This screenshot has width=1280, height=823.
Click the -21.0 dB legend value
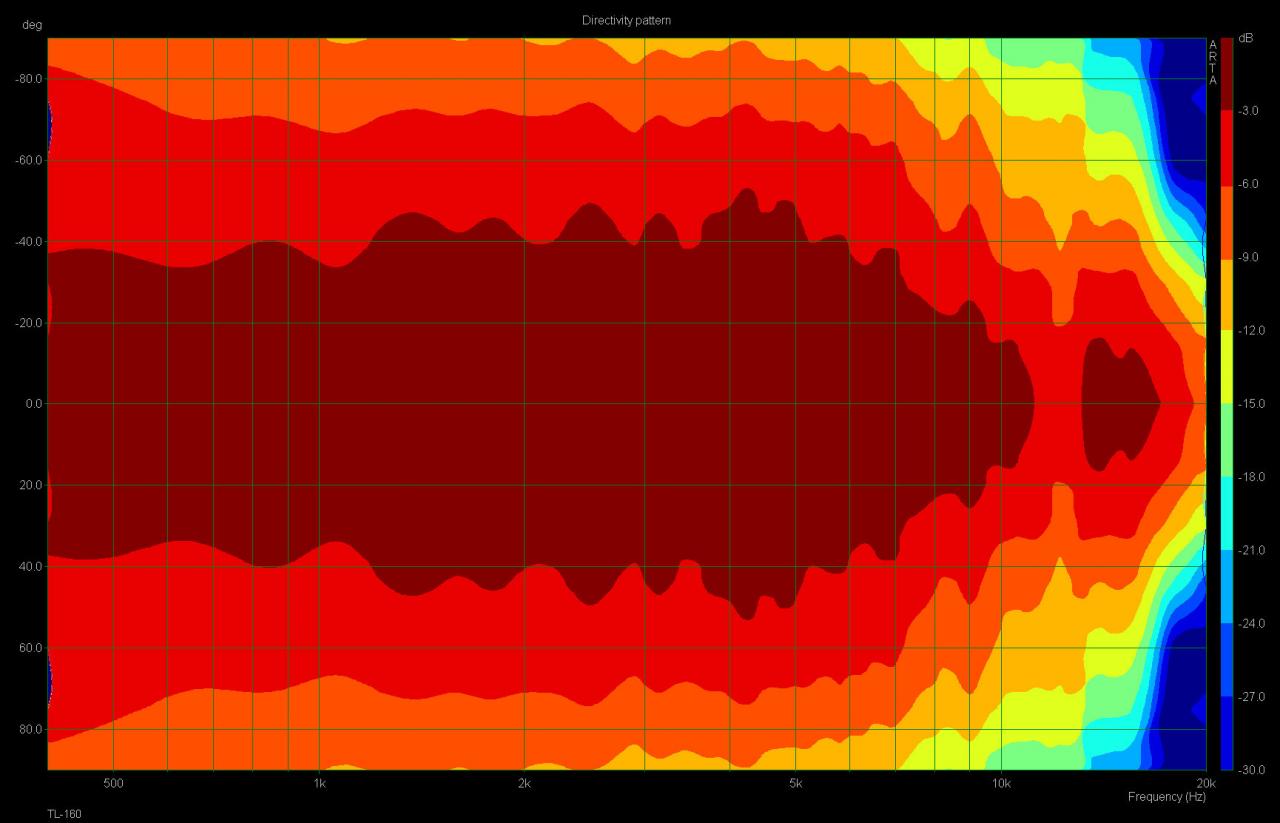coord(1254,550)
